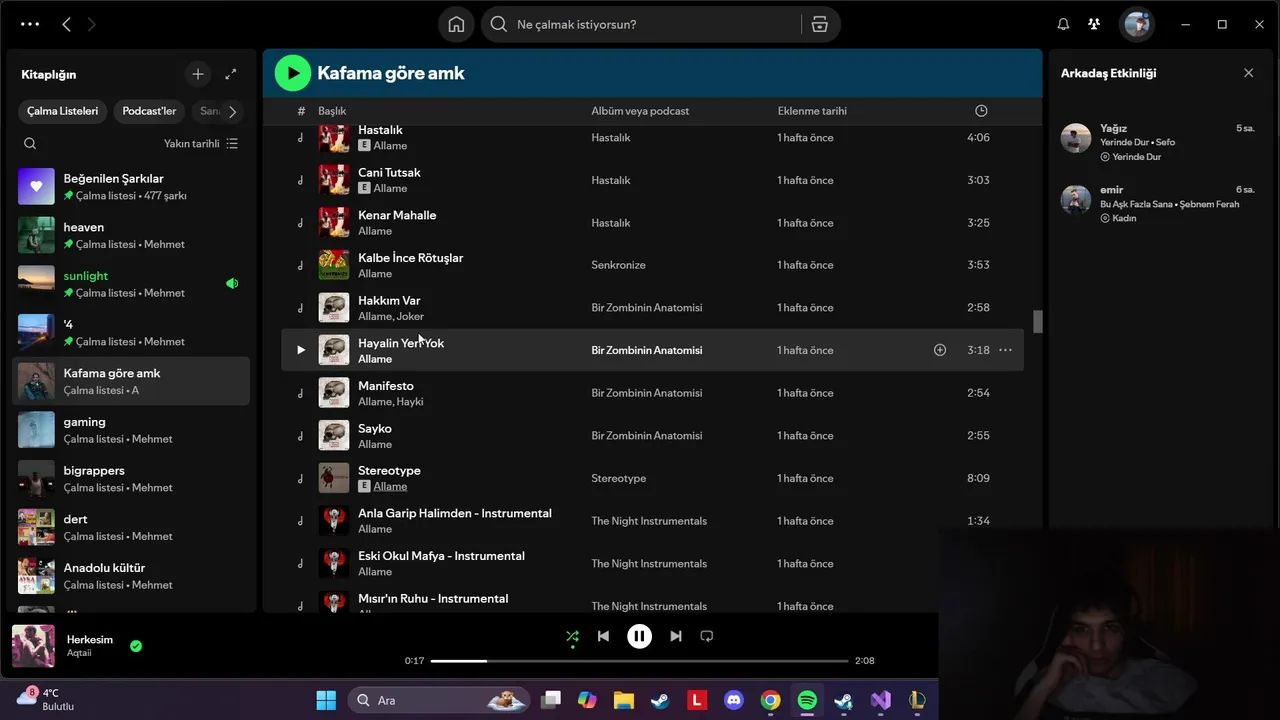
Task: Click the track list scrollbar thumb
Action: click(x=1038, y=321)
